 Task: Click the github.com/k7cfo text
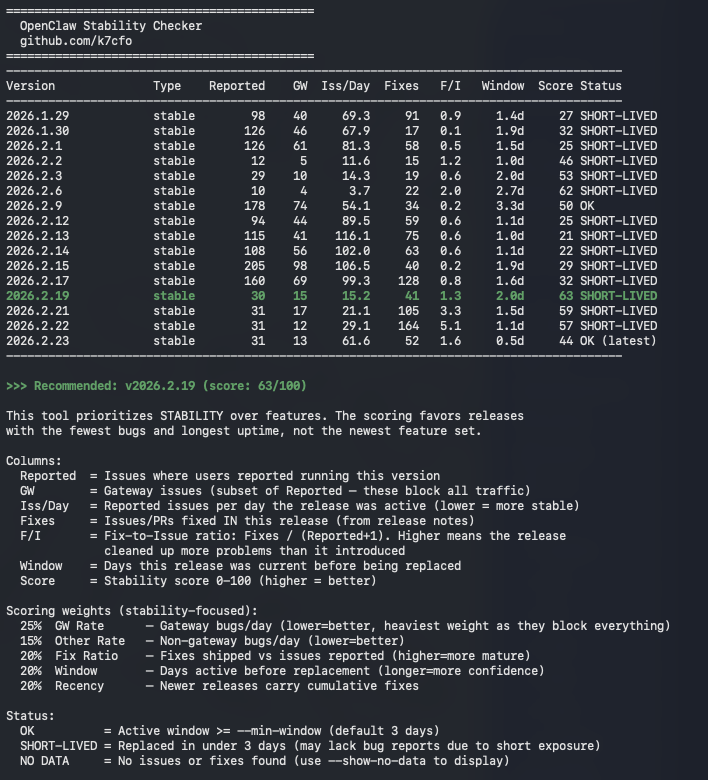click(x=76, y=41)
